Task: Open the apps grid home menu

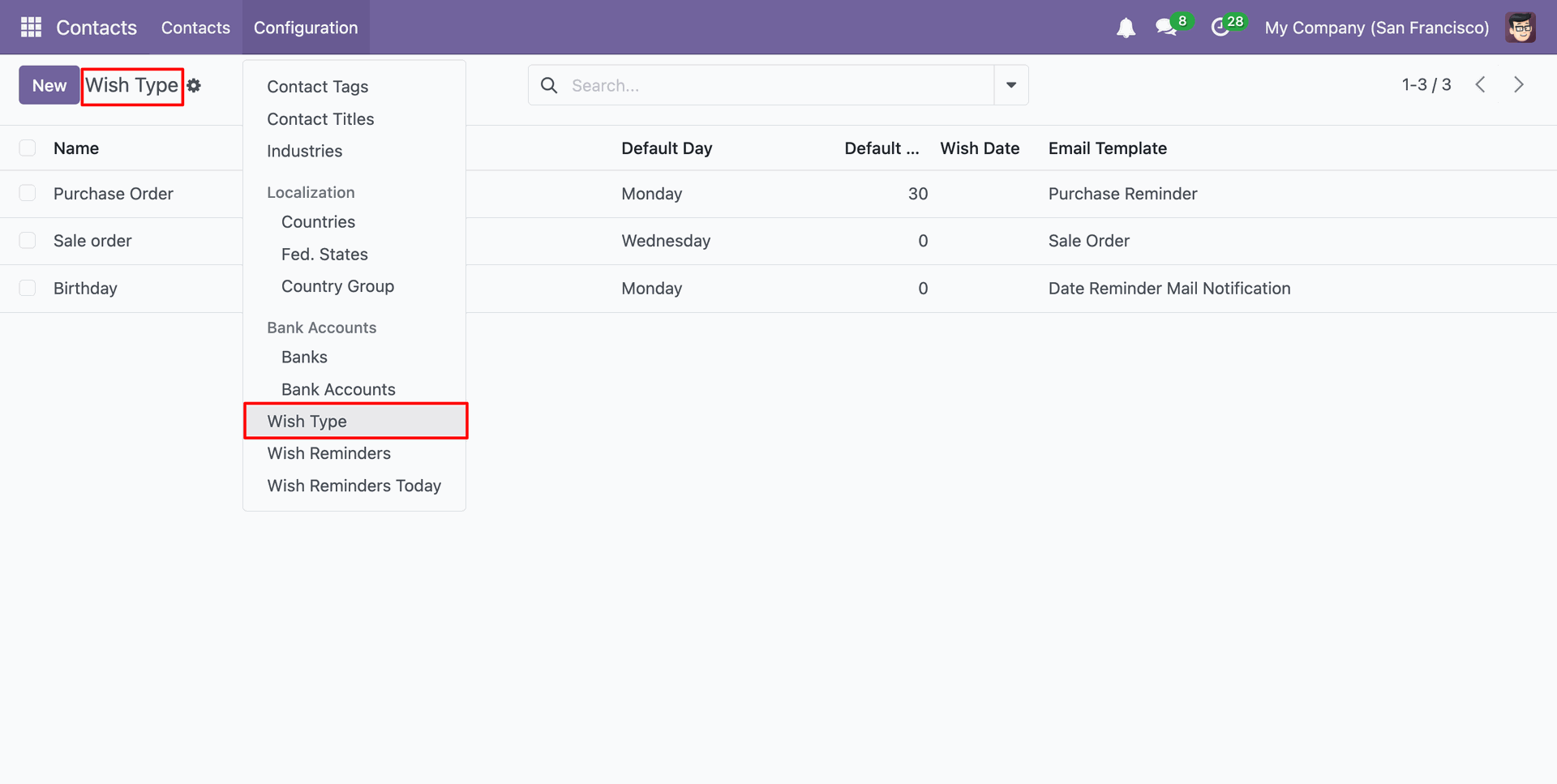Action: [31, 28]
